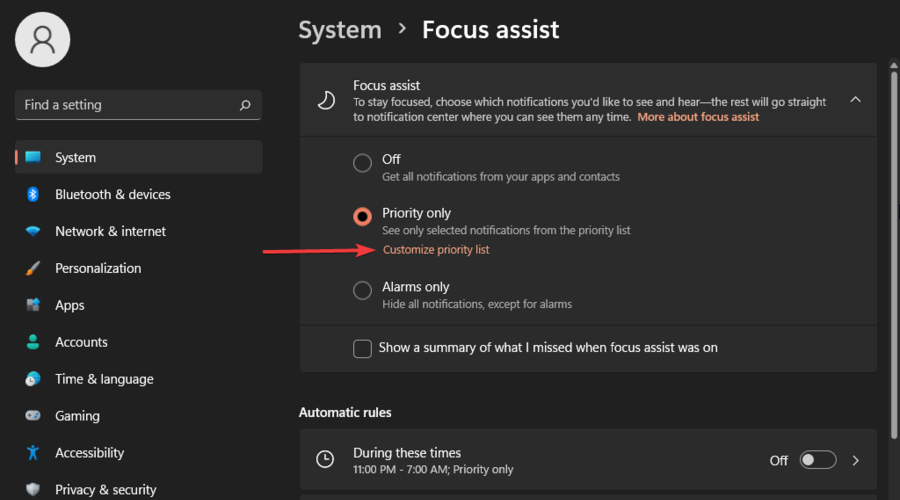Select the Off radio button

click(x=362, y=163)
